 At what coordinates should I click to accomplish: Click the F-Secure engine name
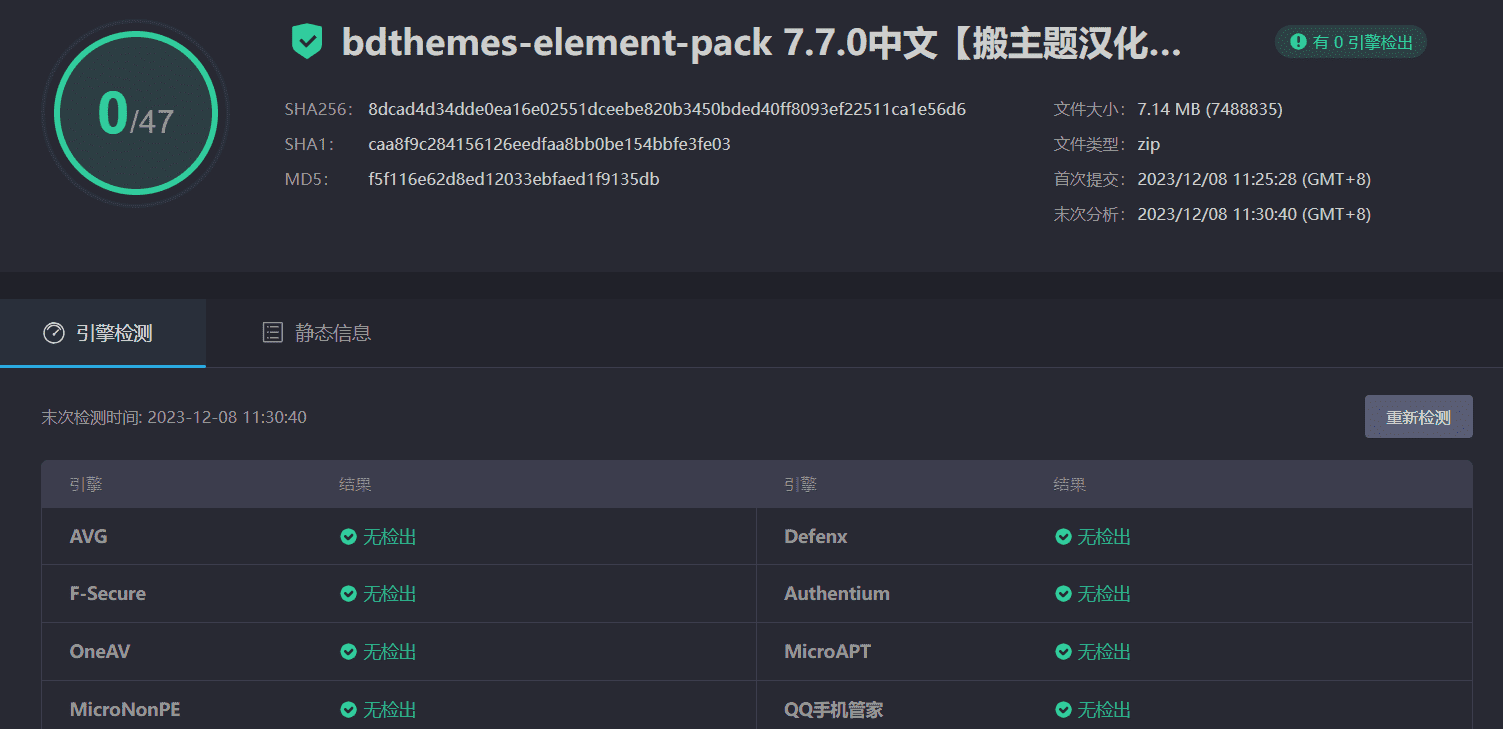coord(107,594)
